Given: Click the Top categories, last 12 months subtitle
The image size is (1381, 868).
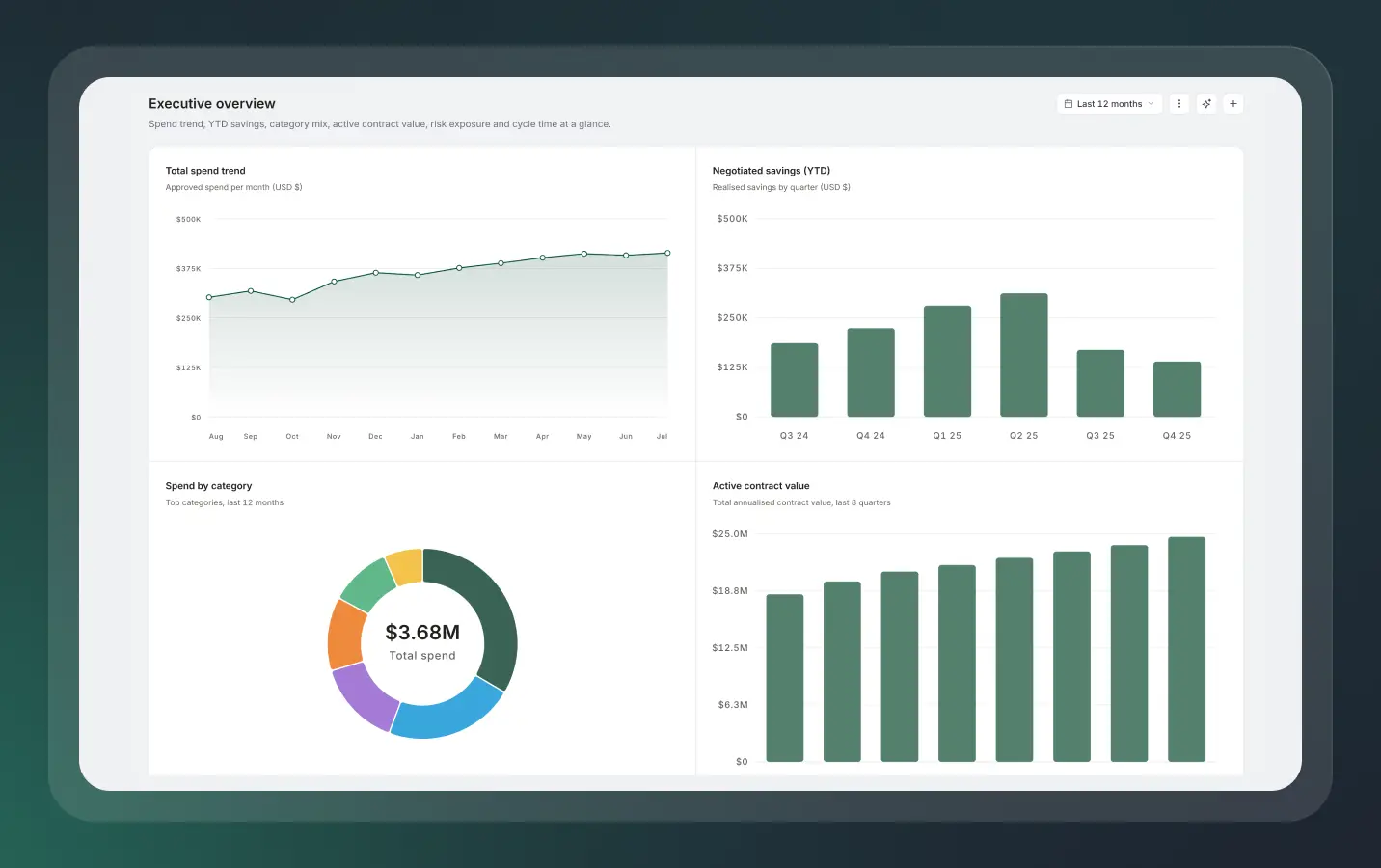Looking at the screenshot, I should click(x=225, y=502).
